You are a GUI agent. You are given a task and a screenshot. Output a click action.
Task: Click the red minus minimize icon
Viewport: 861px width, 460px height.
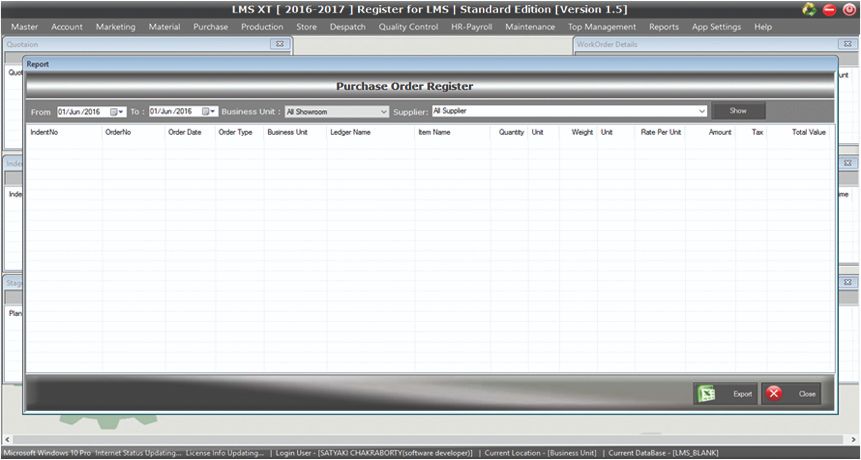(829, 9)
